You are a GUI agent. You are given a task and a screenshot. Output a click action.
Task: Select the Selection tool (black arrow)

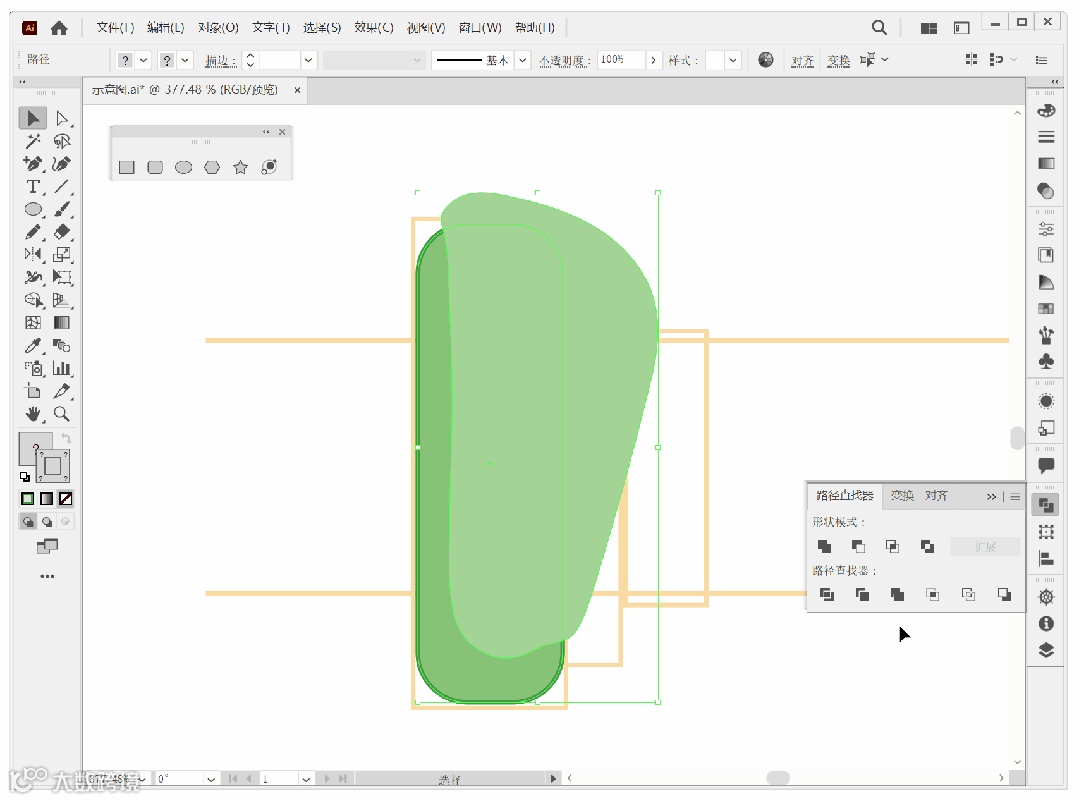coord(32,118)
